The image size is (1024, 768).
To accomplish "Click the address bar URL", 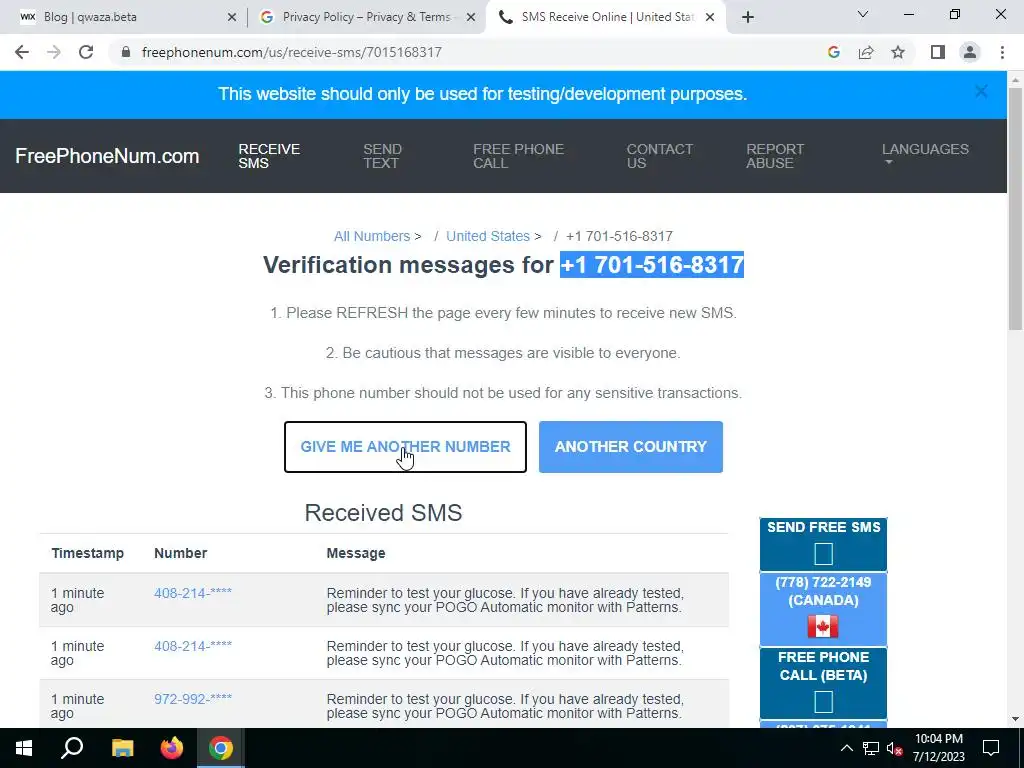I will coord(291,52).
